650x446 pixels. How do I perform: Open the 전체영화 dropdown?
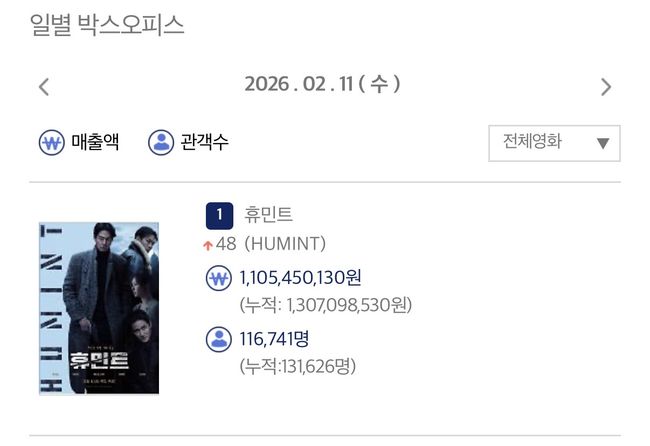554,143
